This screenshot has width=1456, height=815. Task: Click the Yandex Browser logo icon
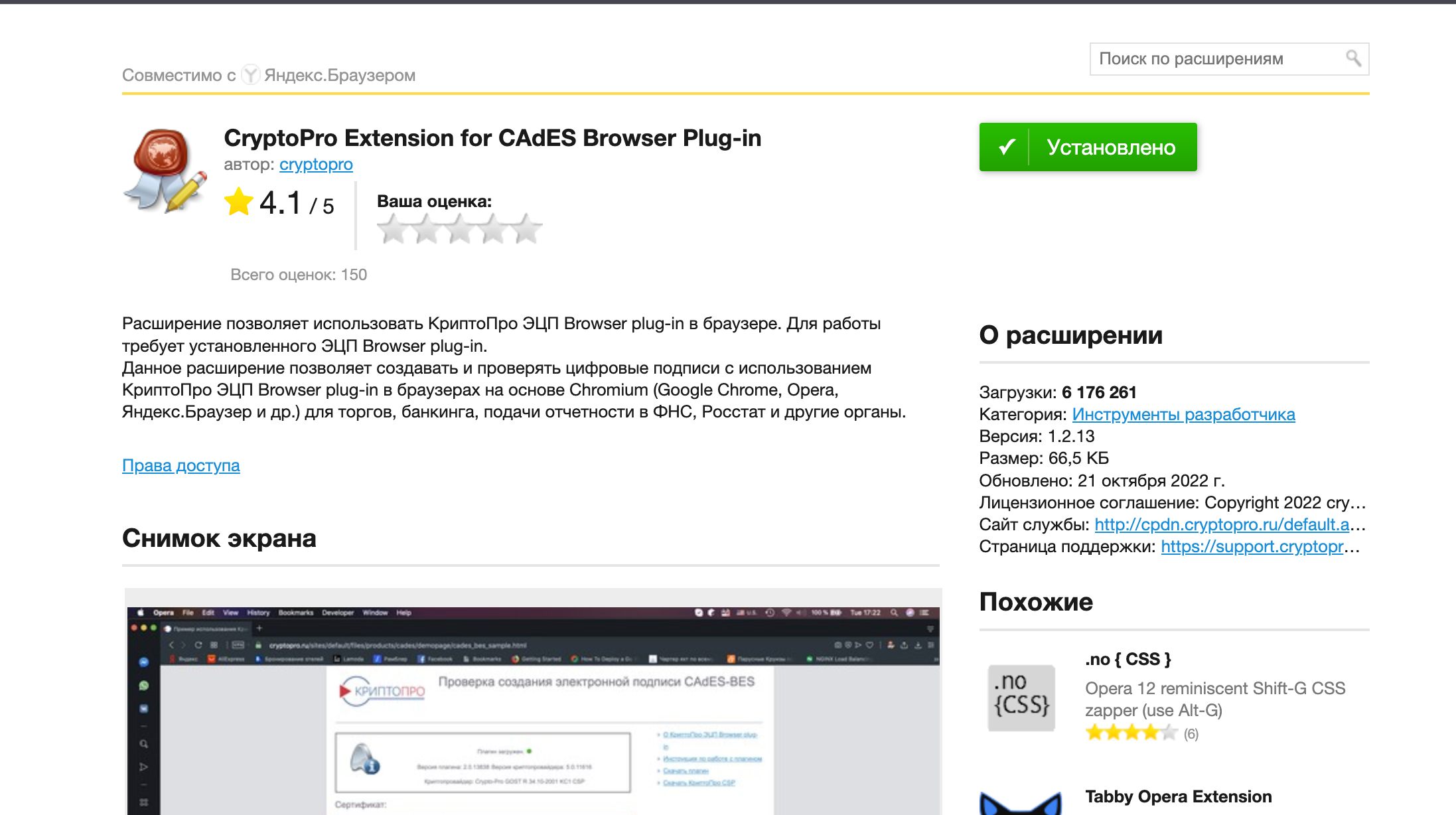(250, 75)
